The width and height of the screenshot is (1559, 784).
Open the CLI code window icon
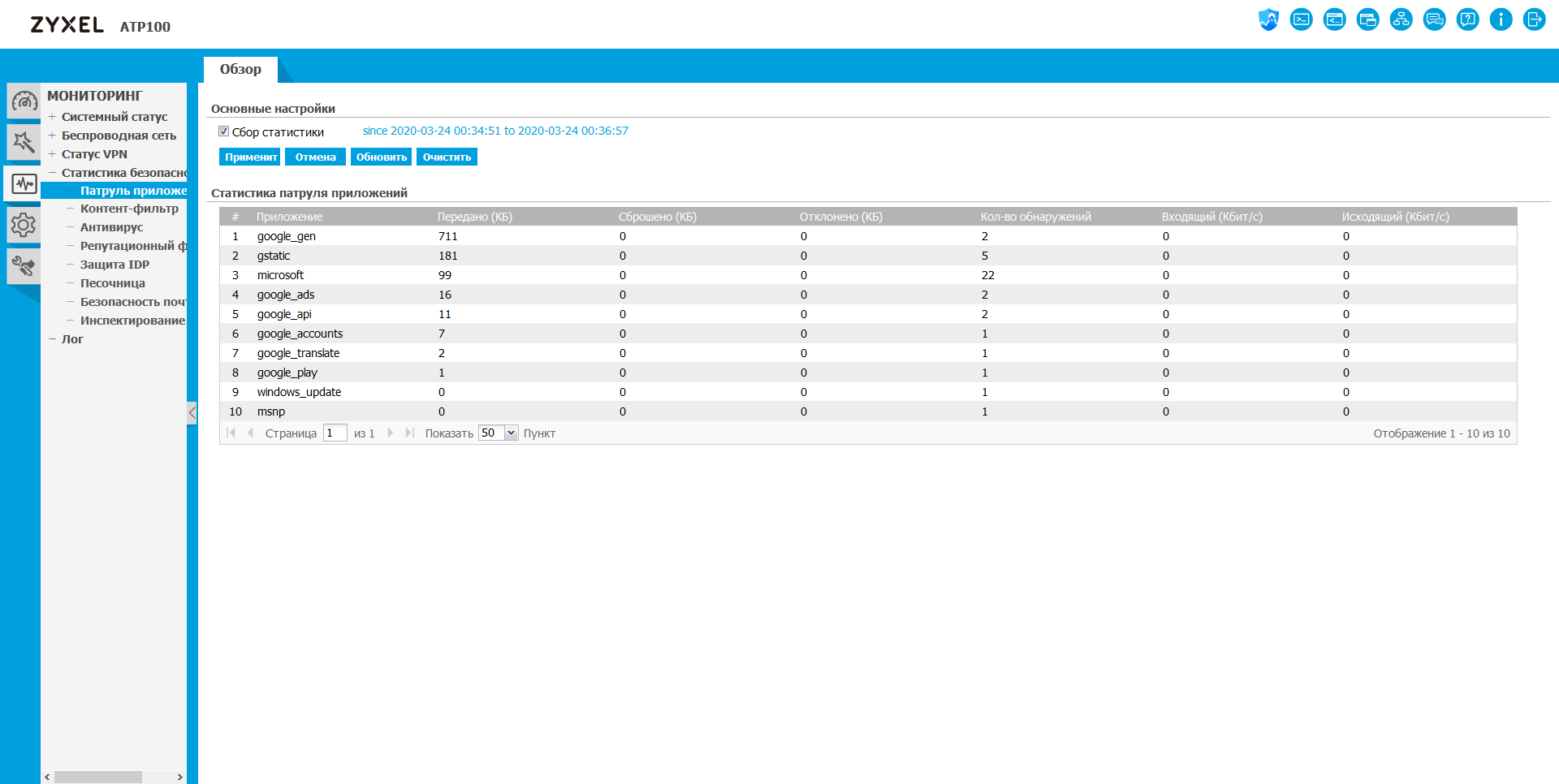point(1335,19)
